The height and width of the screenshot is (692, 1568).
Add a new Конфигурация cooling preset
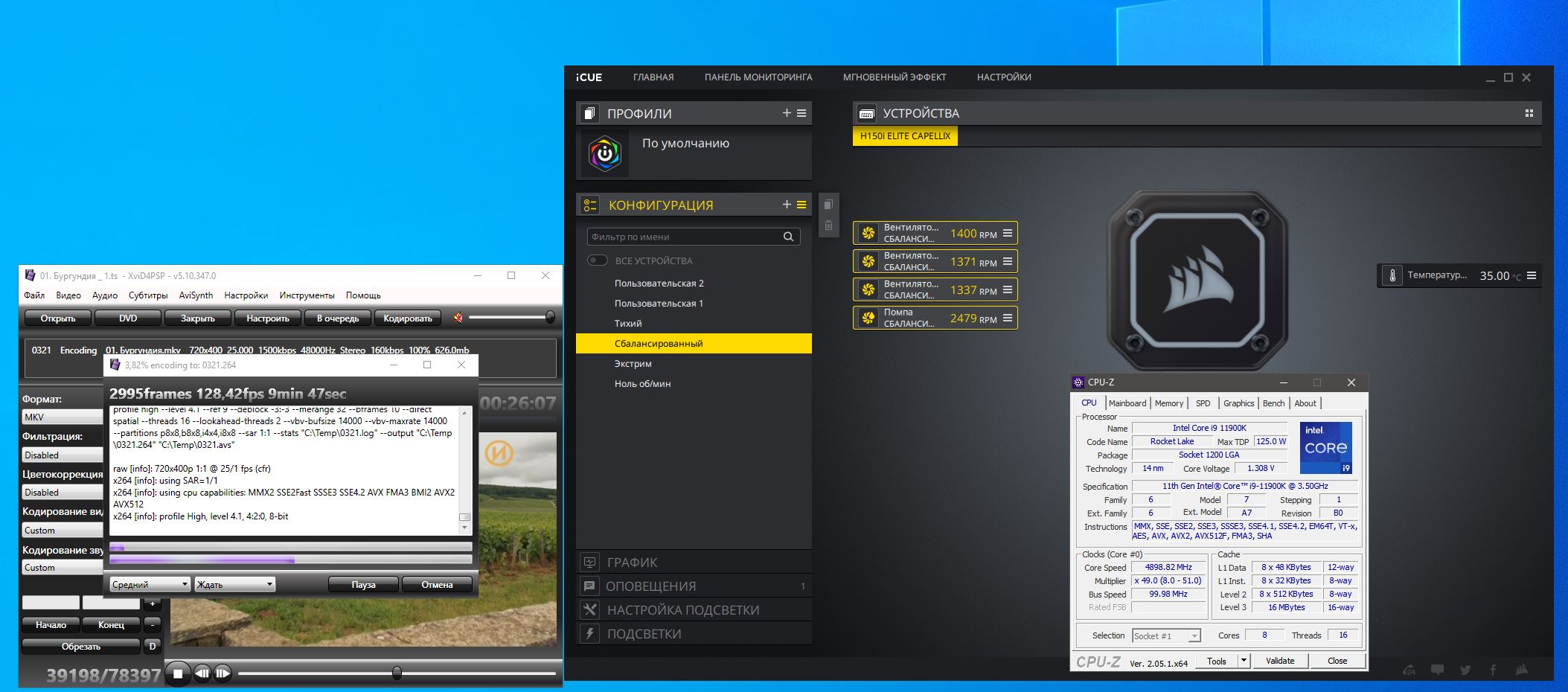click(787, 205)
